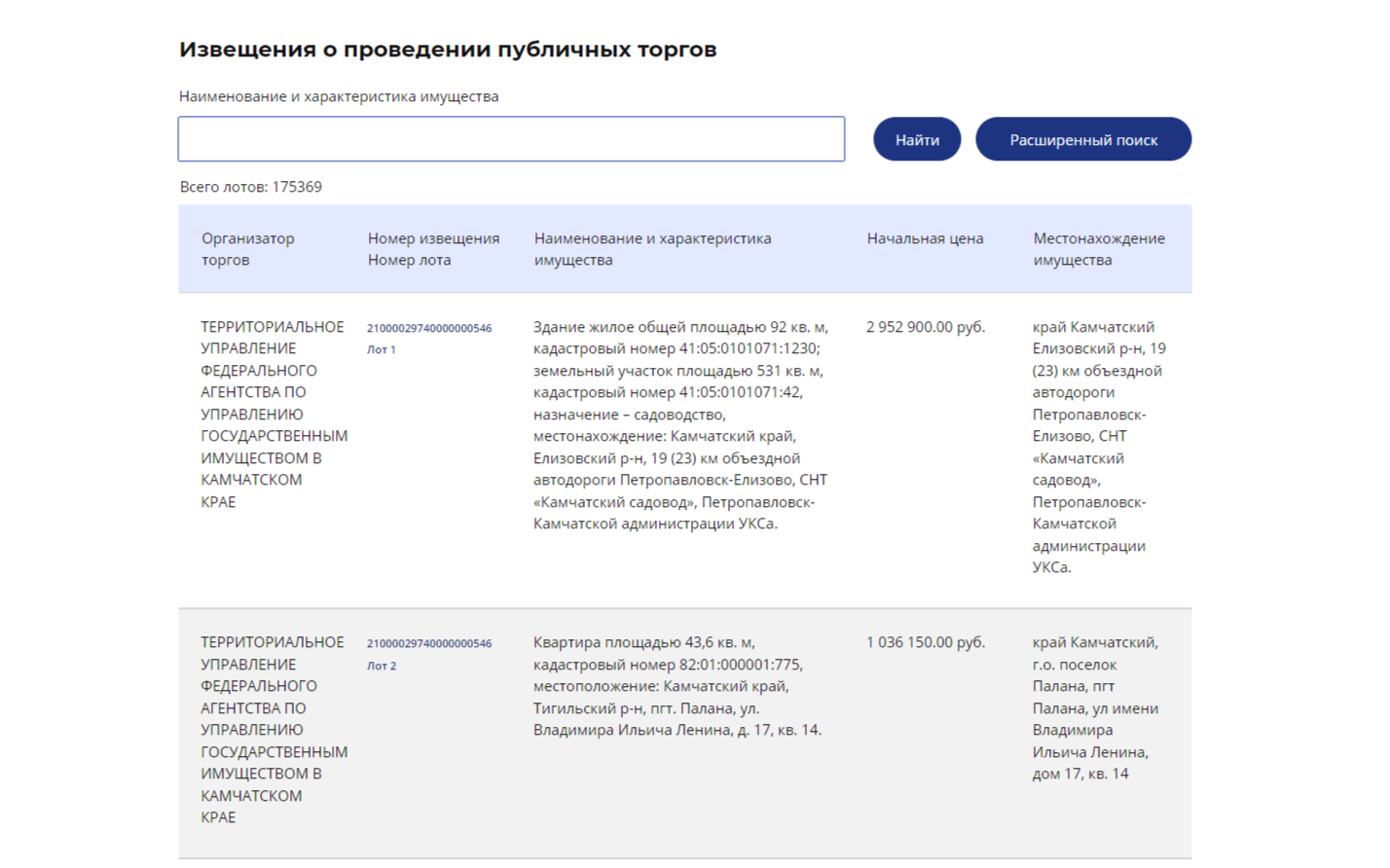
Task: Open notice number link above Лот 1
Action: [x=428, y=328]
